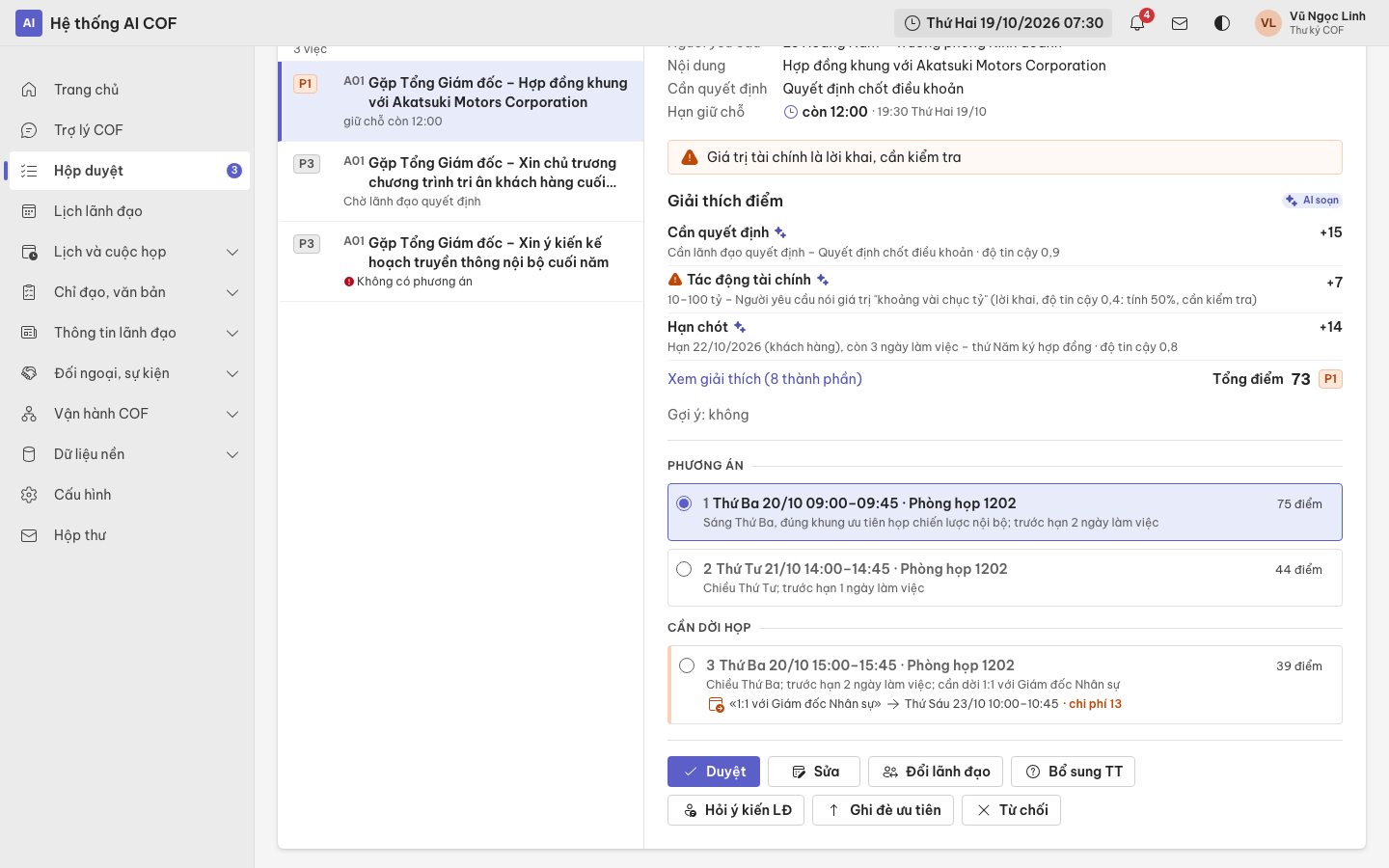Click the Dữ liệu nền database icon
Image resolution: width=1389 pixels, height=868 pixels.
[29, 454]
